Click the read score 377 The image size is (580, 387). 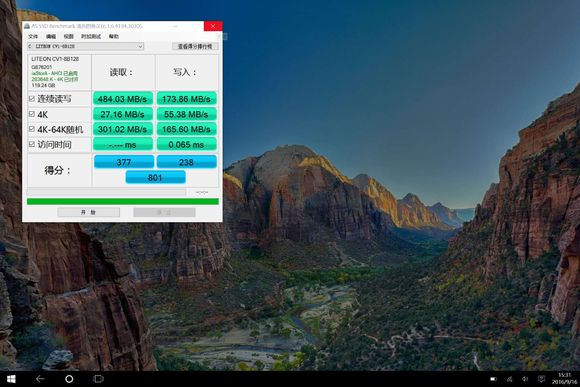pyautogui.click(x=124, y=162)
